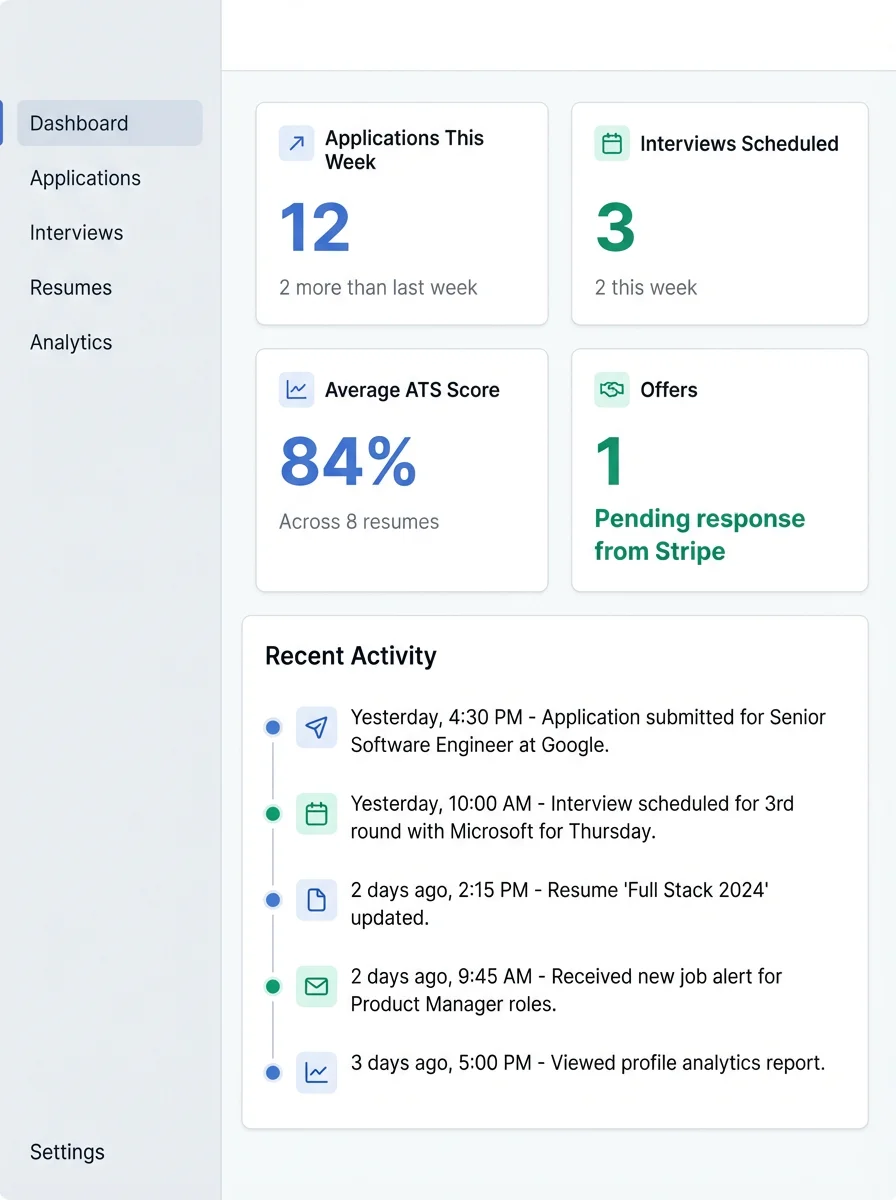The width and height of the screenshot is (896, 1200).
Task: Click the chart icon for analytics report activity
Action: [317, 1073]
